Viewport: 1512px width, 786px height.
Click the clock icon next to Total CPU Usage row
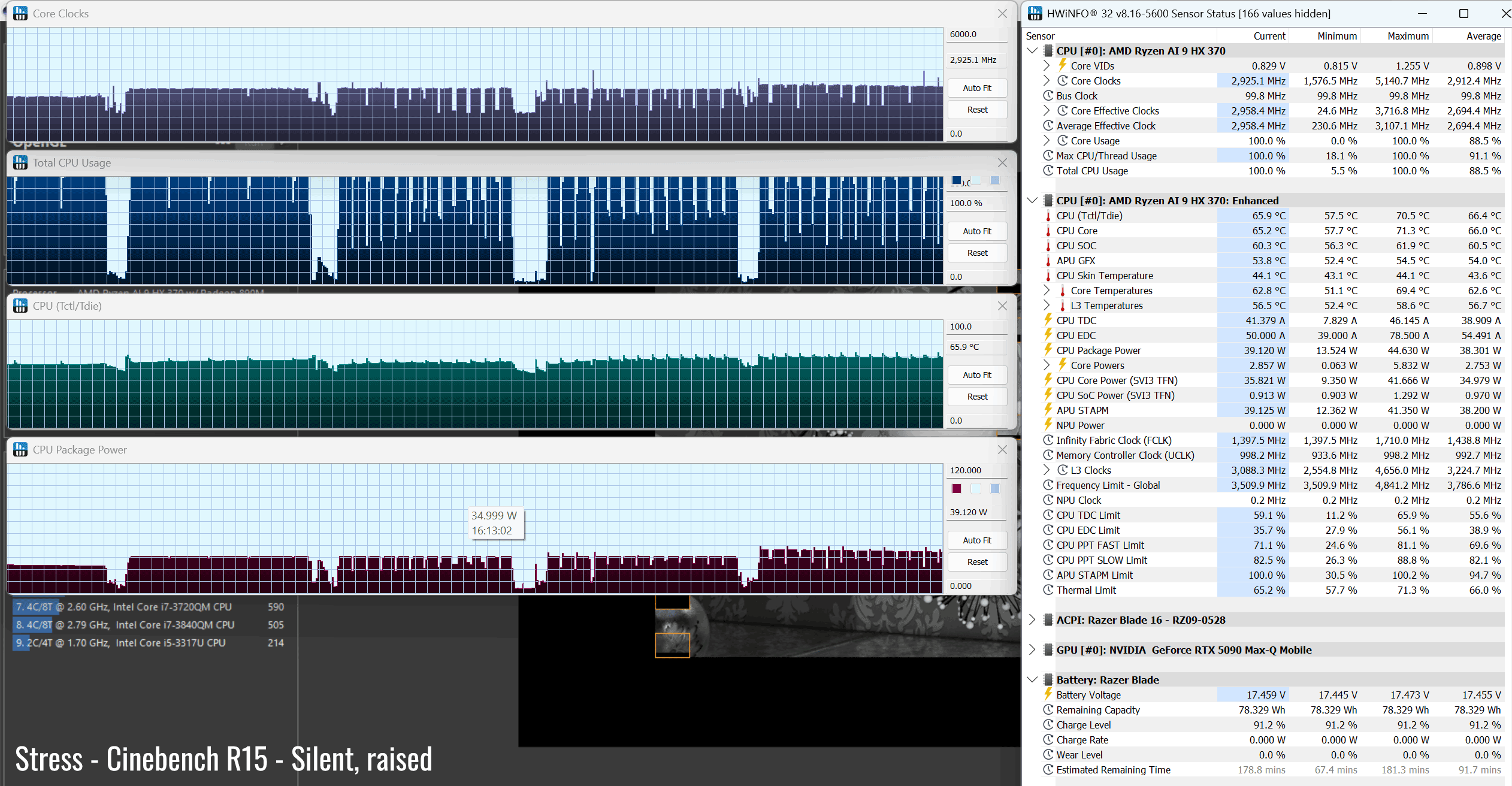(1048, 170)
